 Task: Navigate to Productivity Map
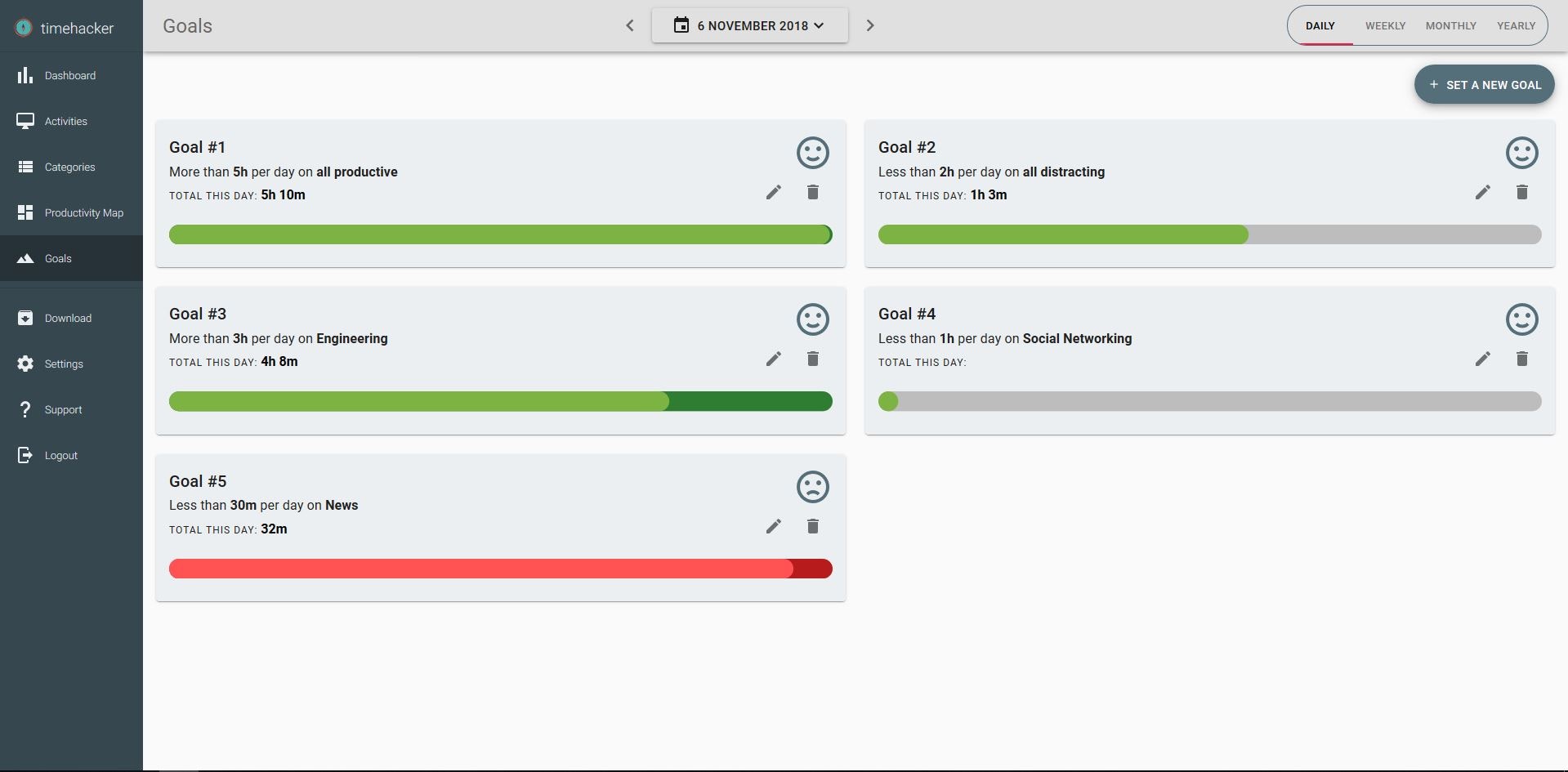tap(71, 212)
